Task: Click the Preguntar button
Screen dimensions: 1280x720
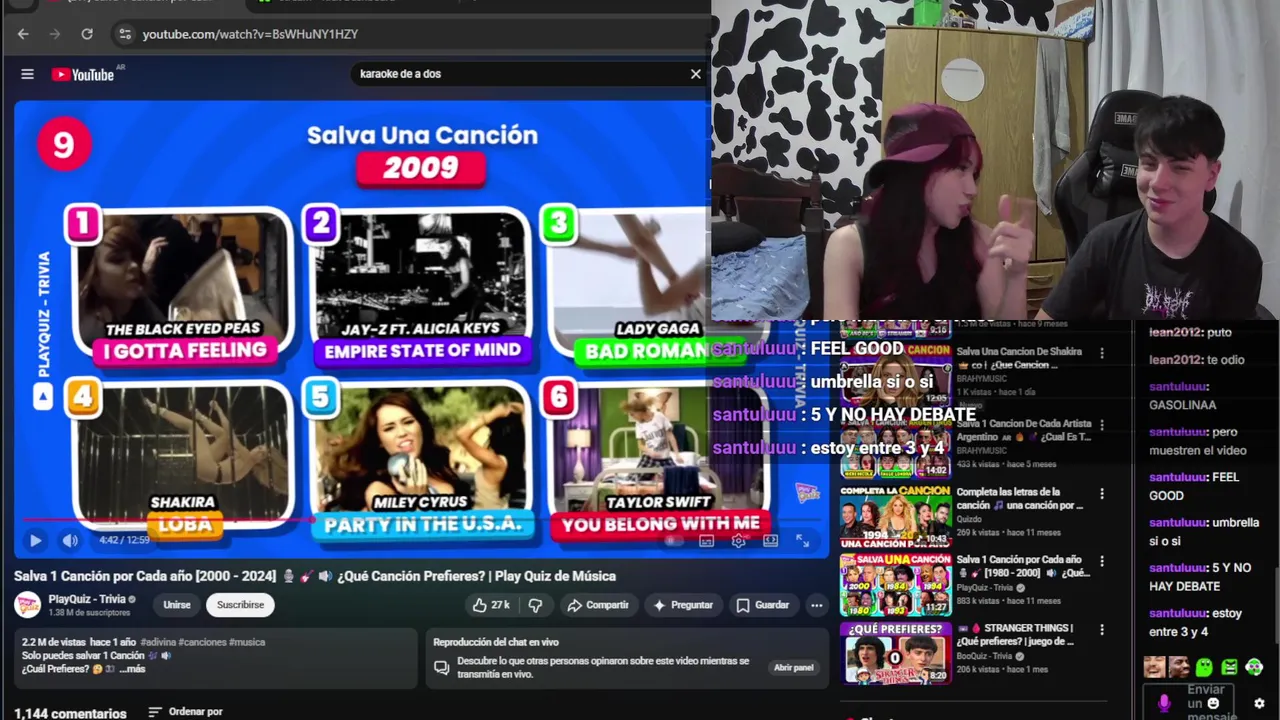Action: pos(683,605)
